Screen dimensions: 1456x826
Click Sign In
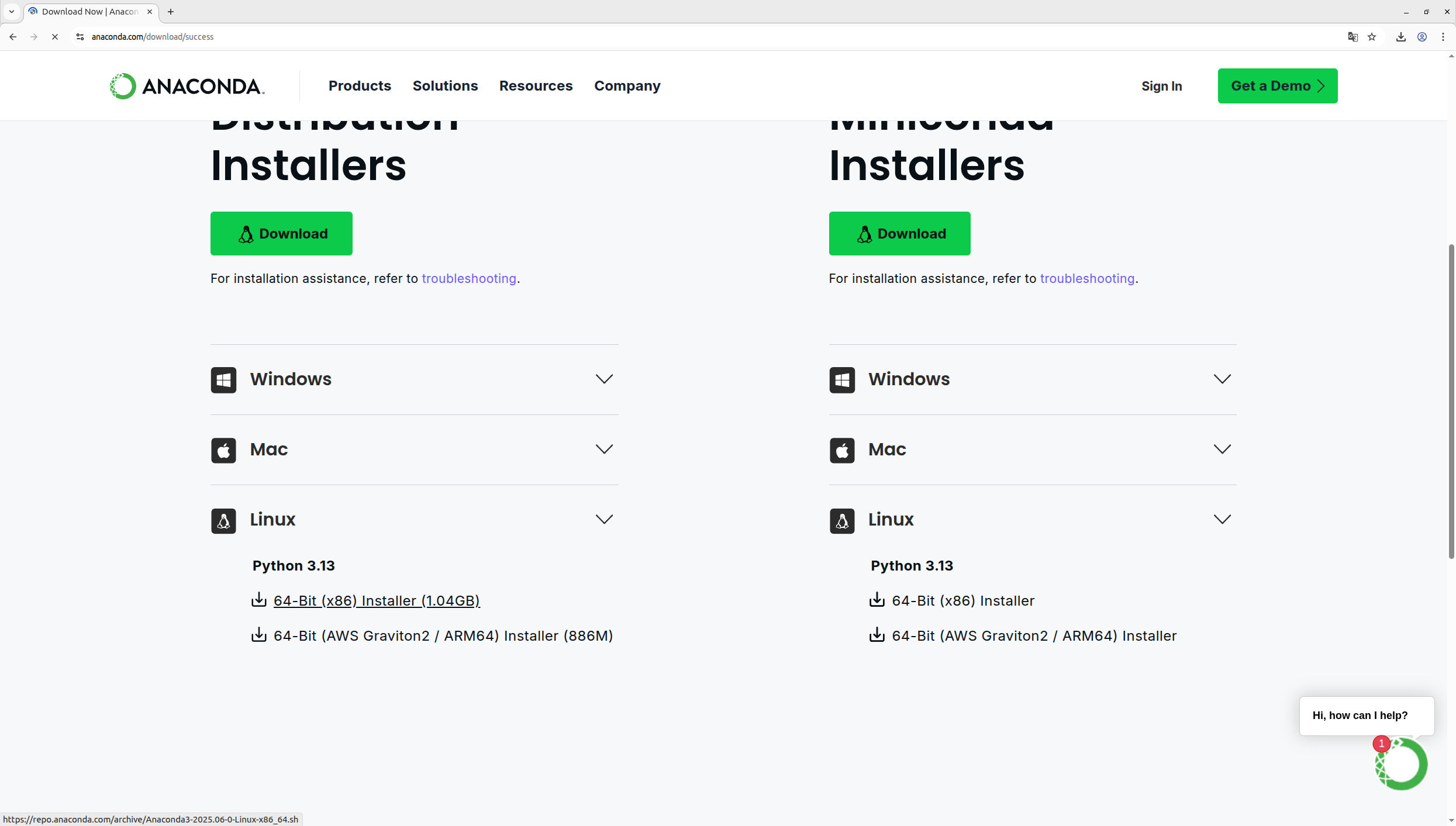1162,86
